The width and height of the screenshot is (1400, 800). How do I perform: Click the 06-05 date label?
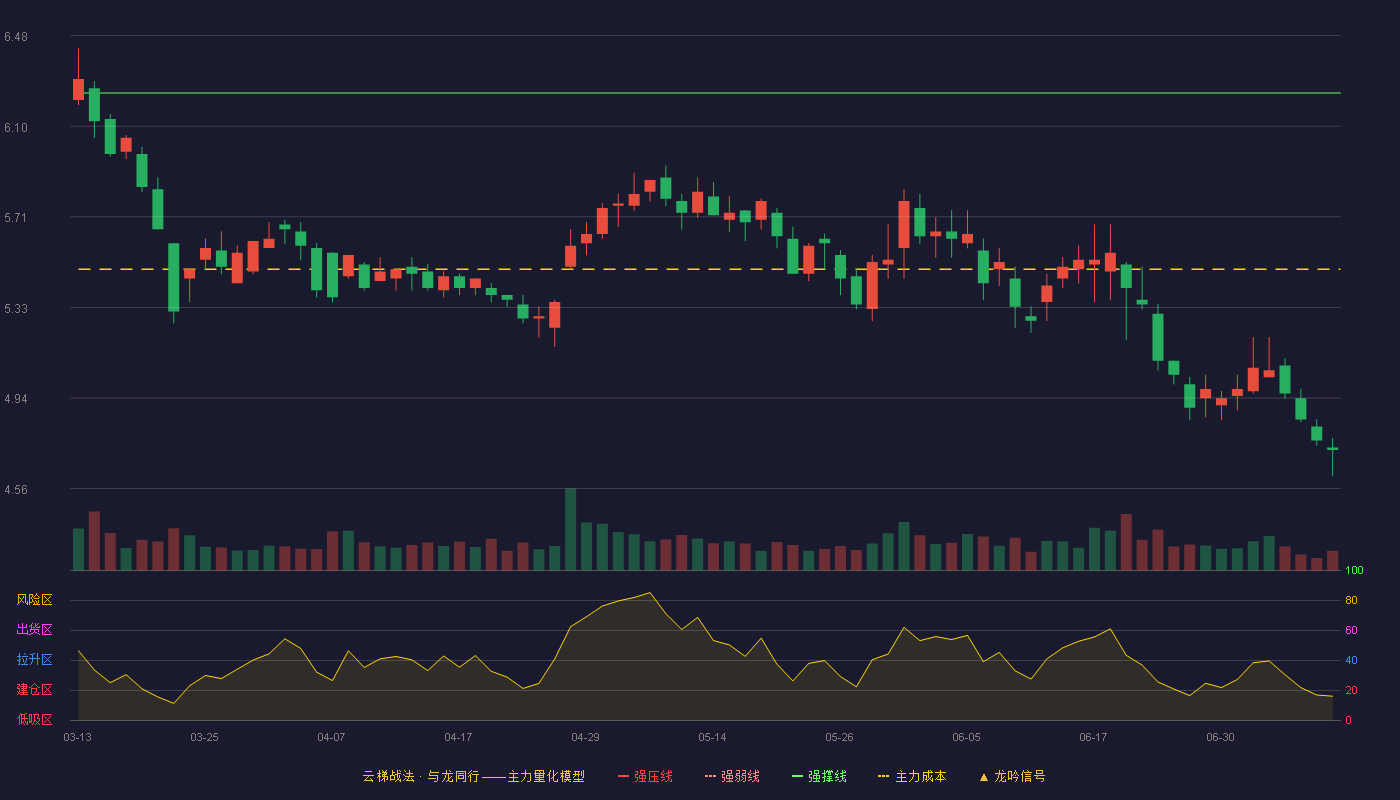966,737
